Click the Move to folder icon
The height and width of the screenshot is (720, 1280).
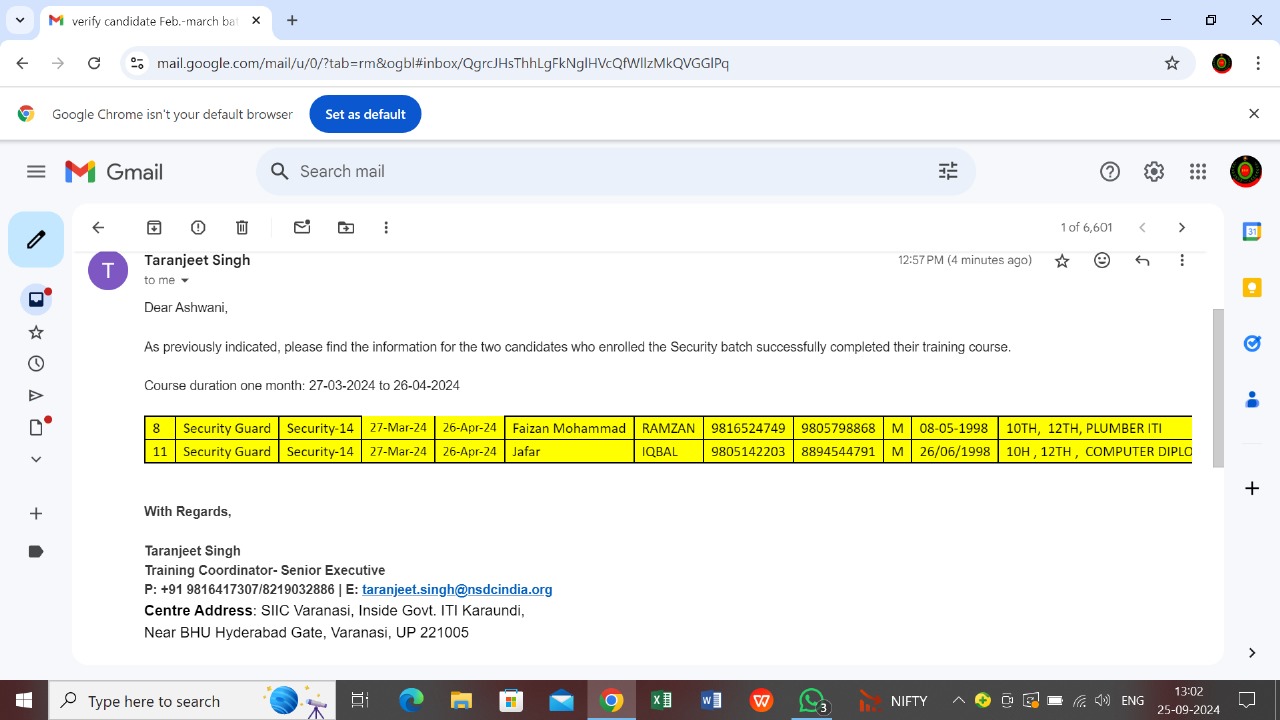click(x=346, y=228)
